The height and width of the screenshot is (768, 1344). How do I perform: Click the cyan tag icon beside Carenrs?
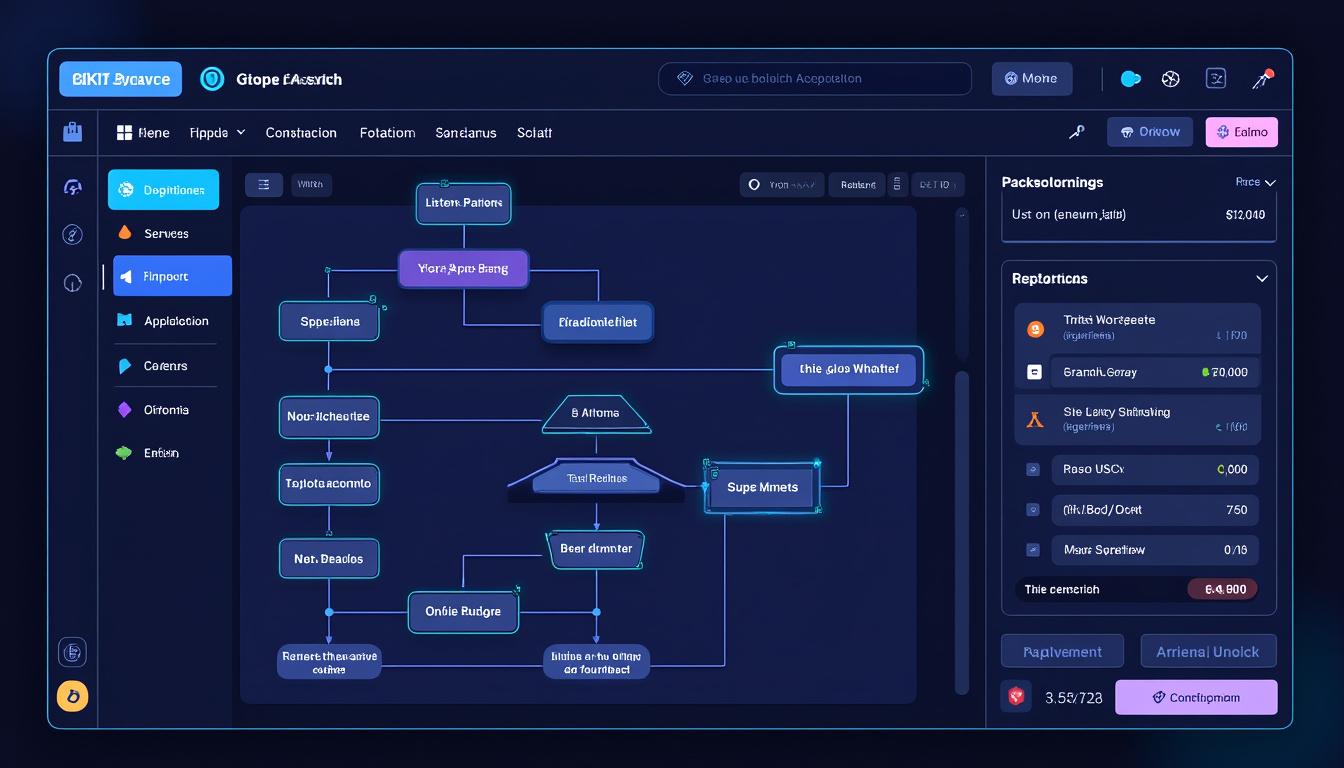tap(125, 366)
